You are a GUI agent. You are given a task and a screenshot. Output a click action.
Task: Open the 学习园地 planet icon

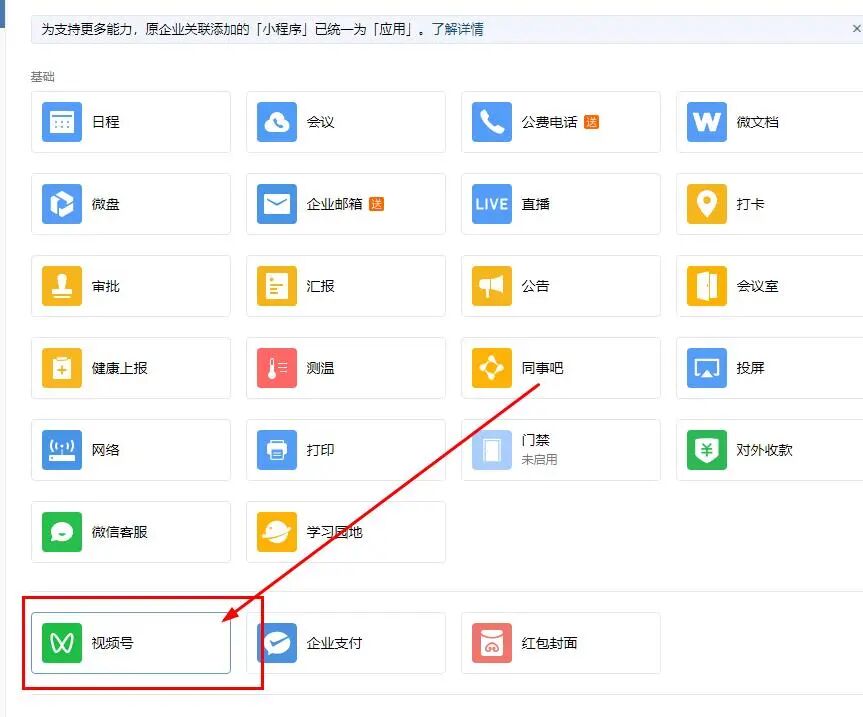click(x=277, y=532)
